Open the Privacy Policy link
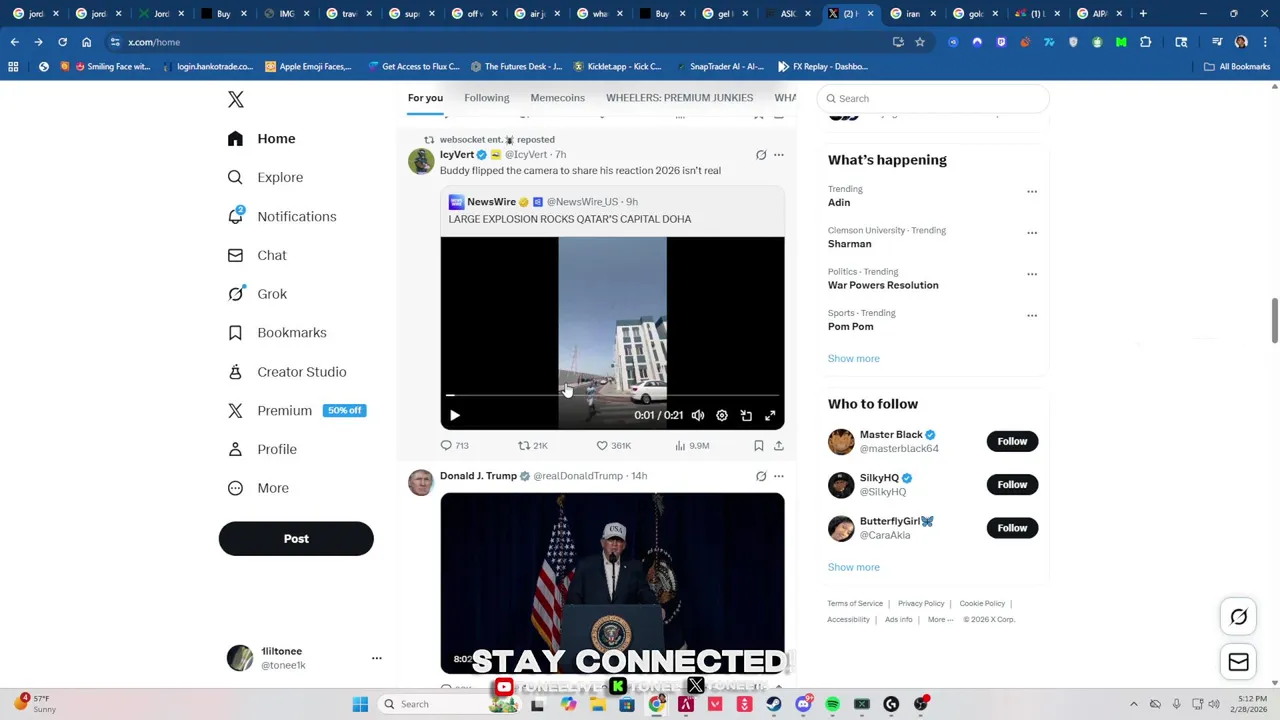 click(x=921, y=604)
